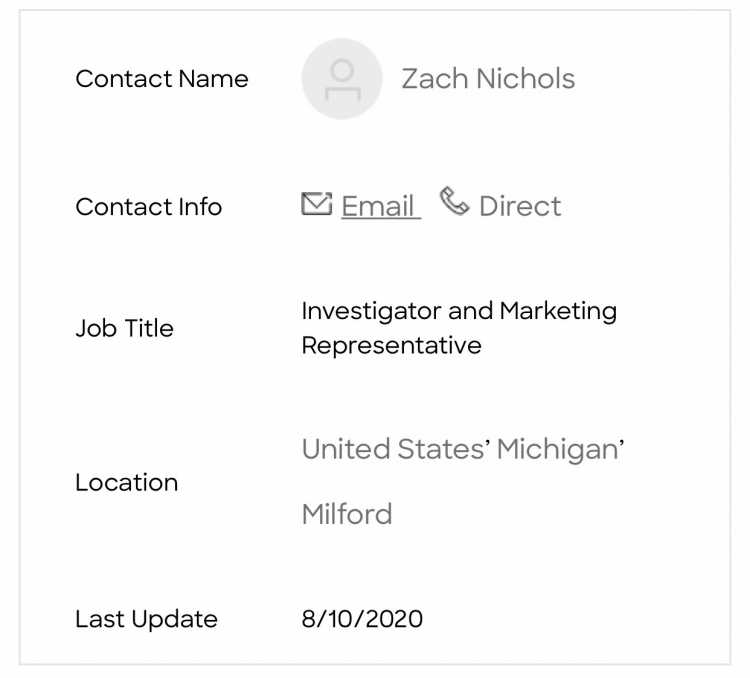750x678 pixels.
Task: Click the word Zach in contact name
Action: click(x=434, y=78)
